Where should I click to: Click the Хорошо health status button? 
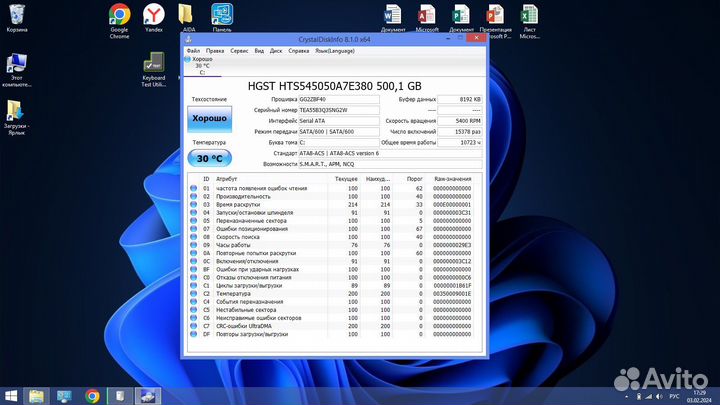click(209, 118)
